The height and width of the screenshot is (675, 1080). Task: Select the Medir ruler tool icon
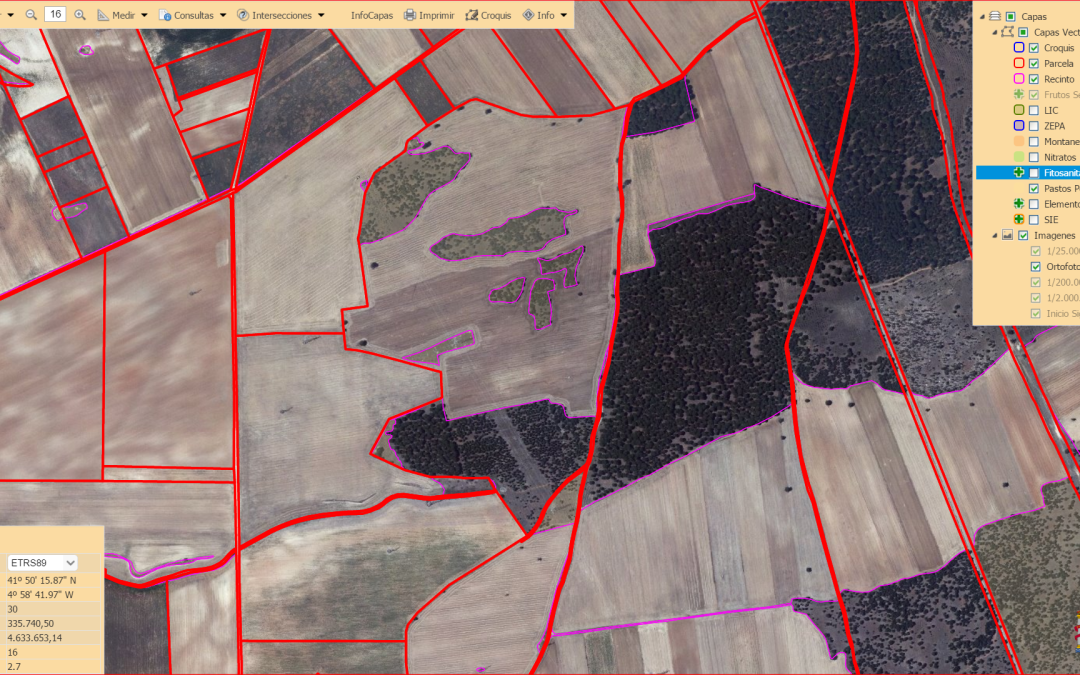click(x=103, y=15)
